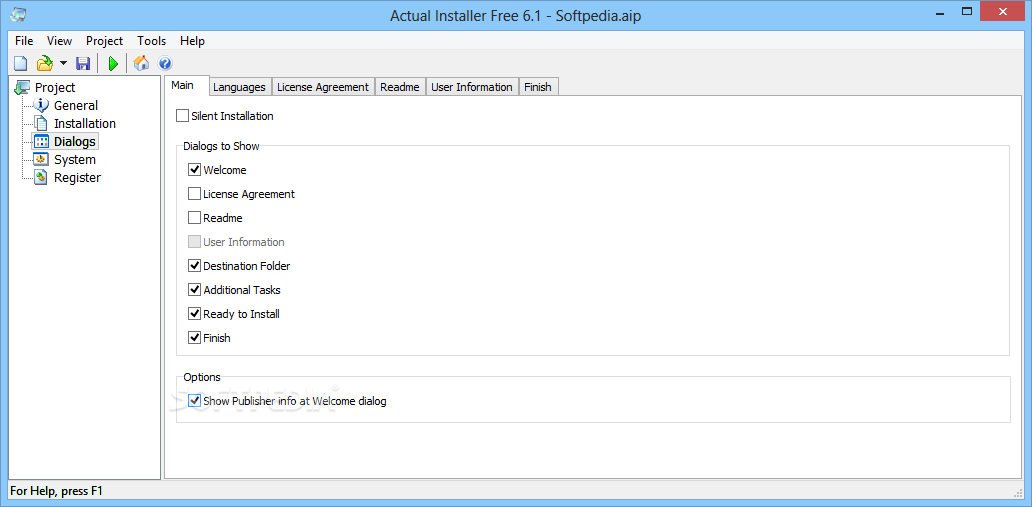Image resolution: width=1032 pixels, height=507 pixels.
Task: Click the Home page house icon
Action: click(141, 64)
